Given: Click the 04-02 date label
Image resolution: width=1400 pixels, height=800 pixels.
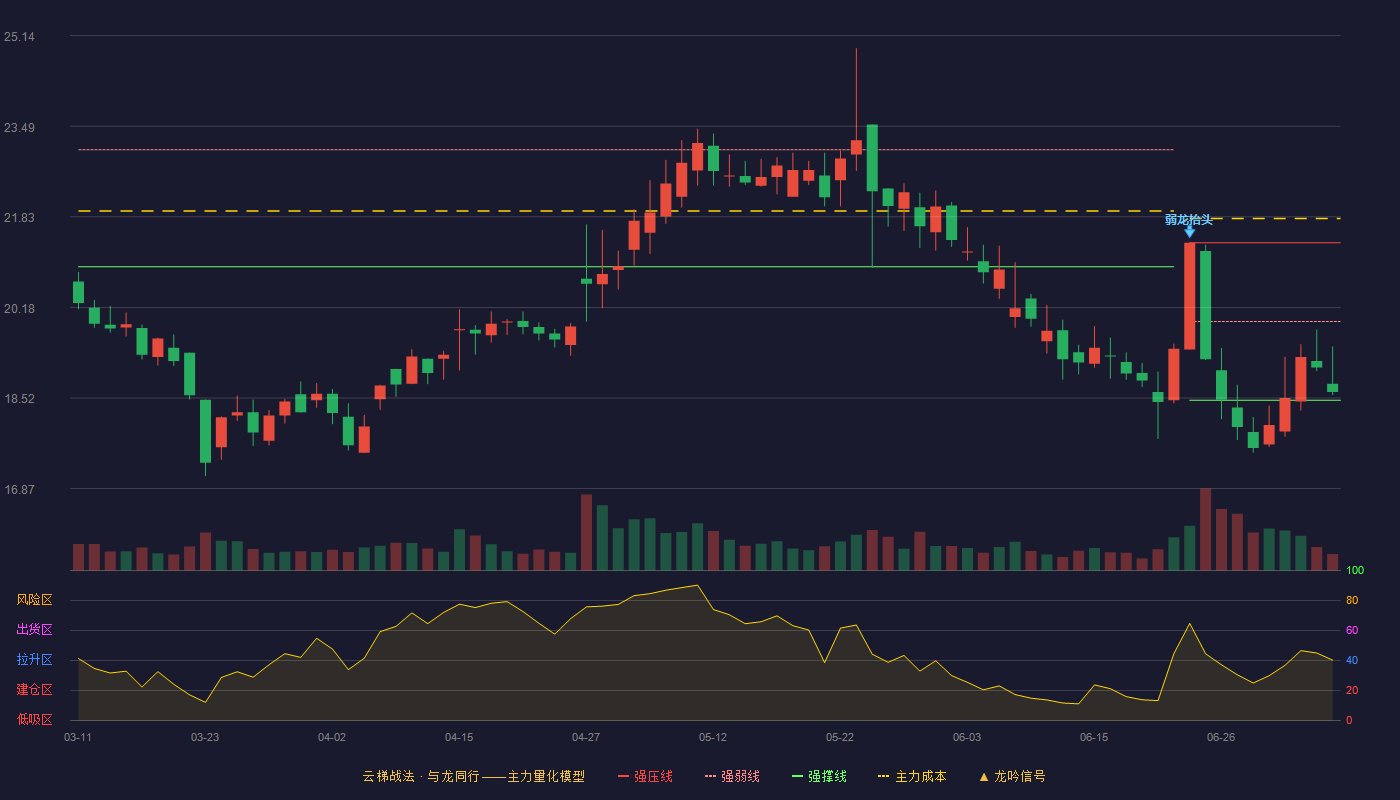Looking at the screenshot, I should click(x=332, y=737).
